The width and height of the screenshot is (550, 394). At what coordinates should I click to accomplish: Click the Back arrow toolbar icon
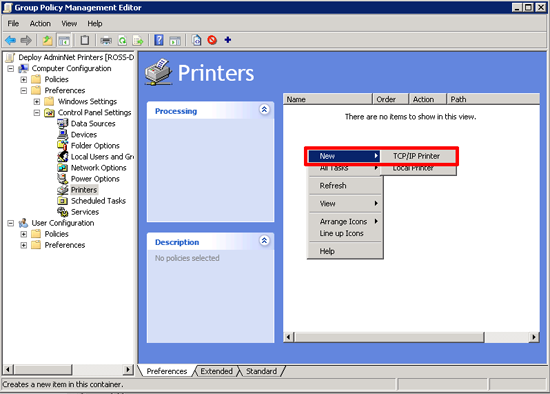pos(11,40)
